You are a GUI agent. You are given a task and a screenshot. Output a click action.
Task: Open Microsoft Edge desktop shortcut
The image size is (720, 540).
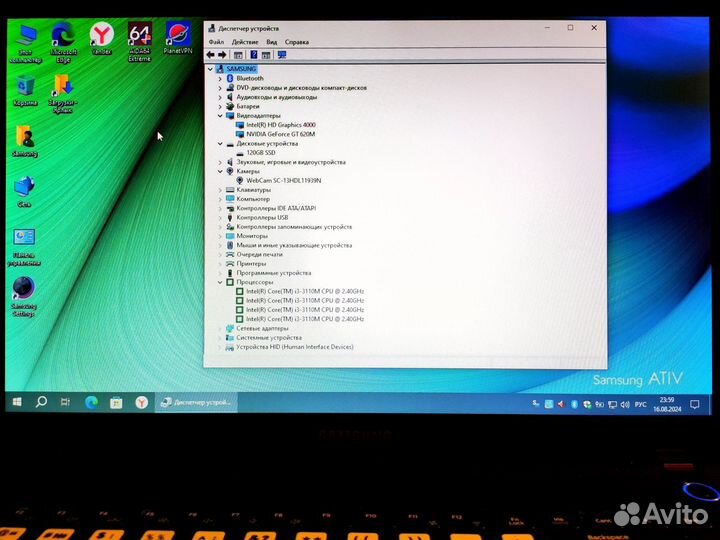(63, 42)
